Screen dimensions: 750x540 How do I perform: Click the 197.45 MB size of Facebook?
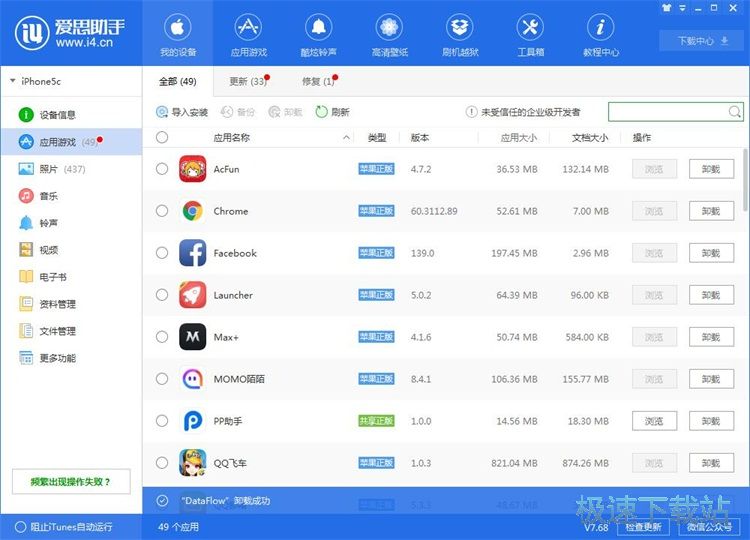[514, 253]
